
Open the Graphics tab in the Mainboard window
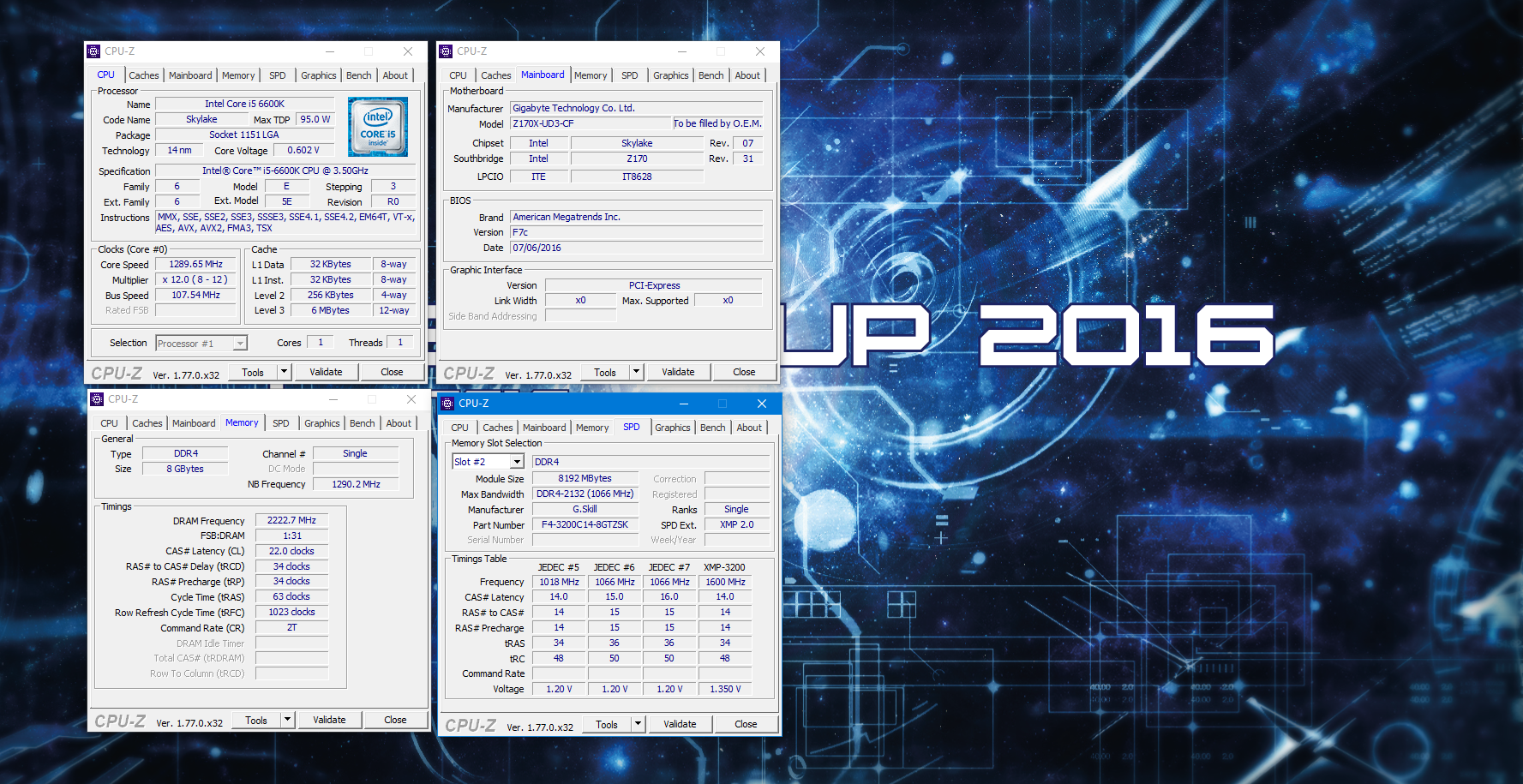click(671, 75)
